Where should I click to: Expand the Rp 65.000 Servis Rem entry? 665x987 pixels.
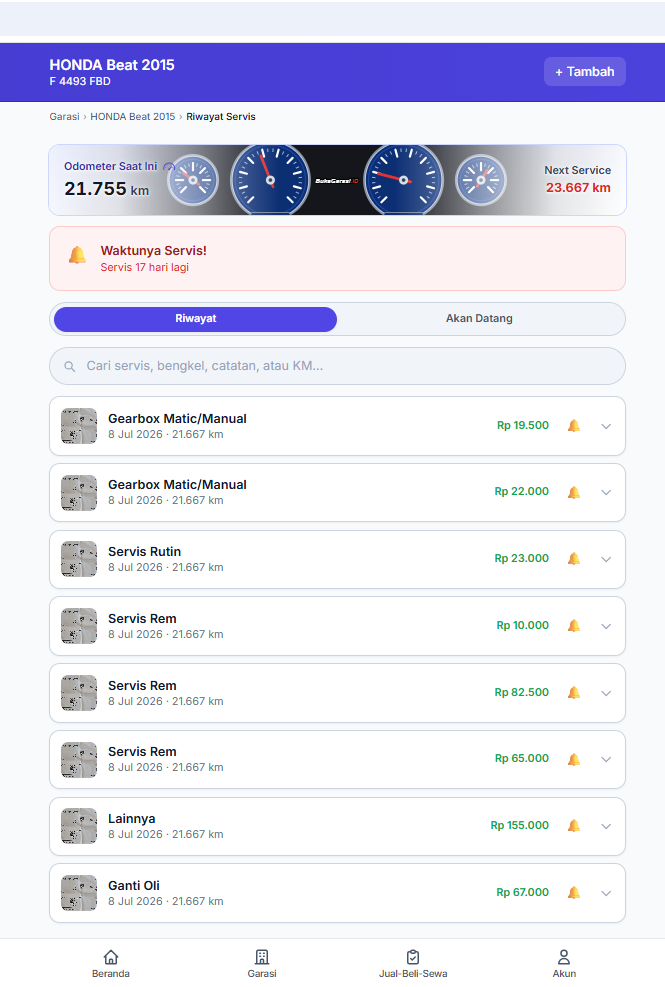pyautogui.click(x=606, y=759)
